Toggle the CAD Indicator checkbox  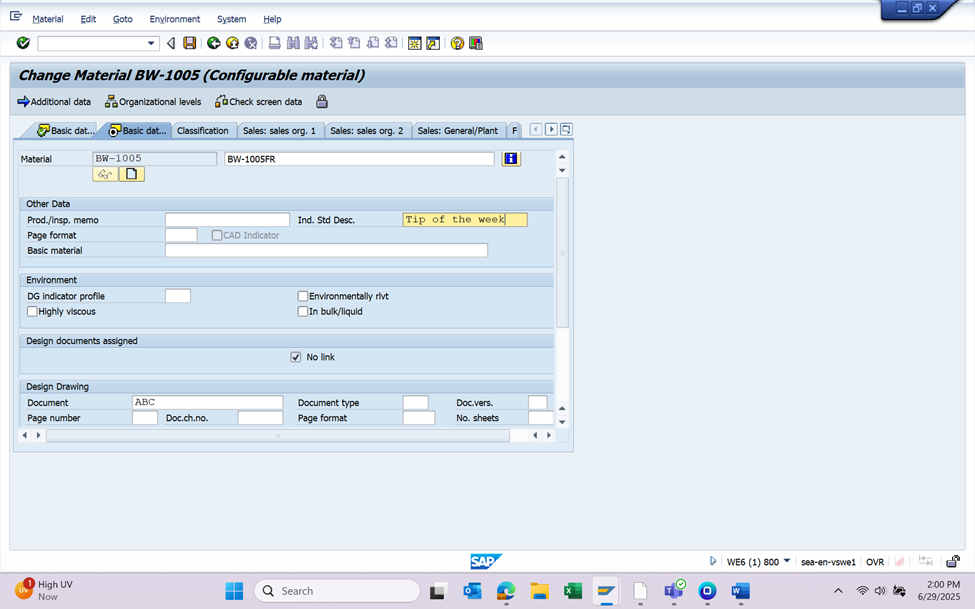coord(217,235)
